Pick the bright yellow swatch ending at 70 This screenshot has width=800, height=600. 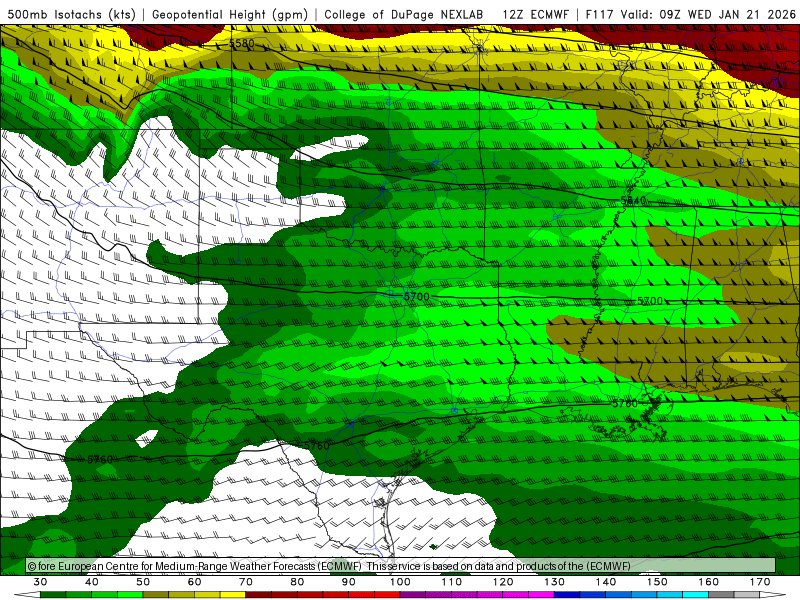(x=233, y=595)
